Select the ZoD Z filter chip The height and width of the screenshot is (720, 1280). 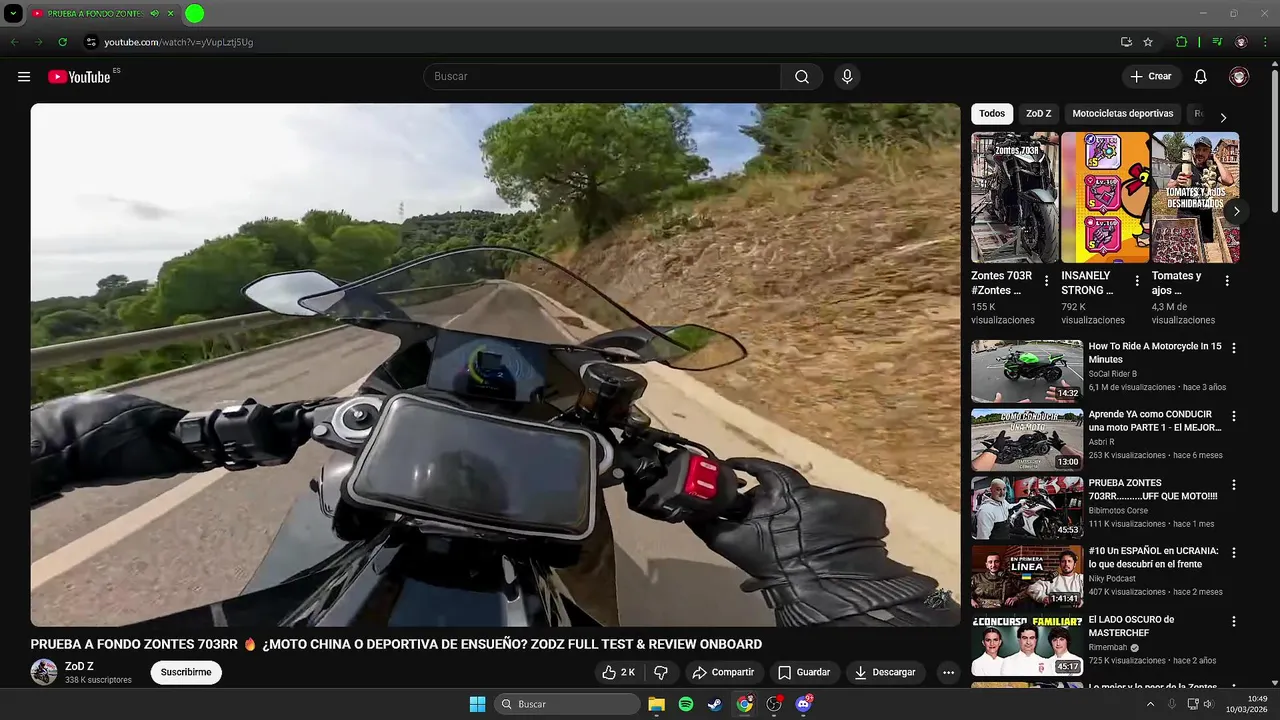click(1039, 114)
